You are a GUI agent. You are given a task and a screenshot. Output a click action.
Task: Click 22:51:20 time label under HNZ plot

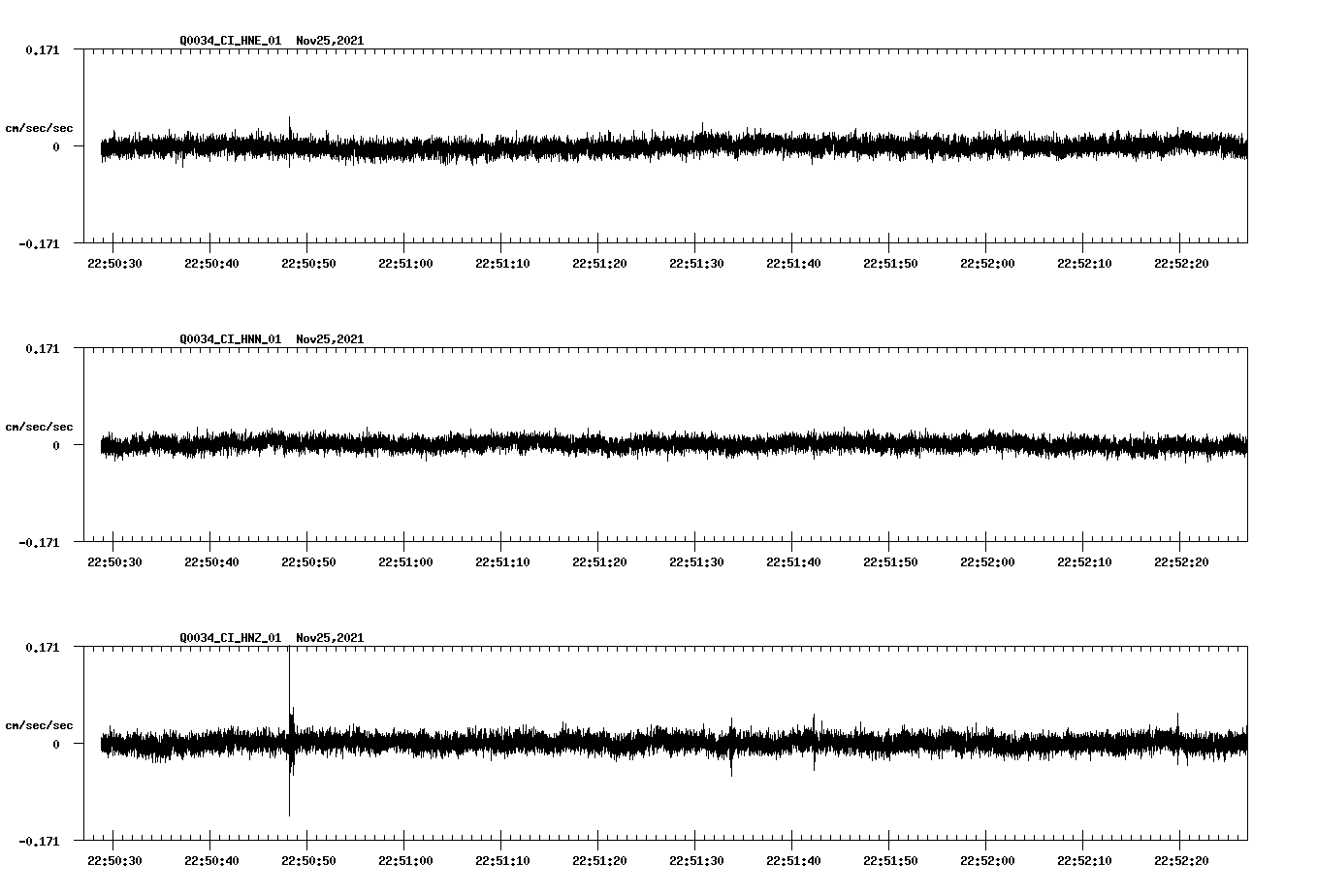tap(599, 860)
